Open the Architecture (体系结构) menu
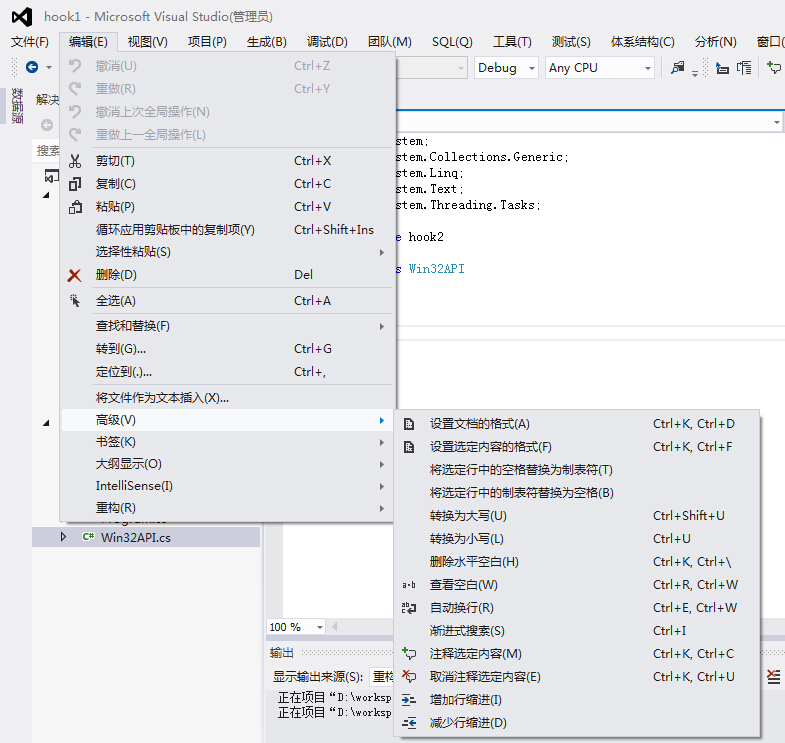785x743 pixels. pos(643,42)
